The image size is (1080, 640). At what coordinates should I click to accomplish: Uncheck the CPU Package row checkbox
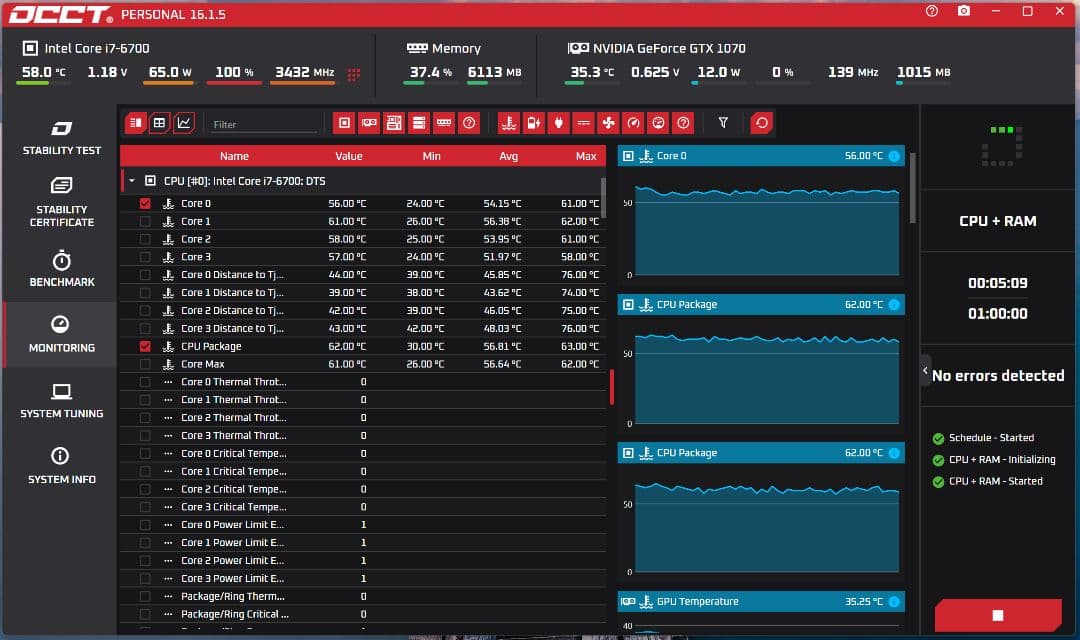coord(145,347)
